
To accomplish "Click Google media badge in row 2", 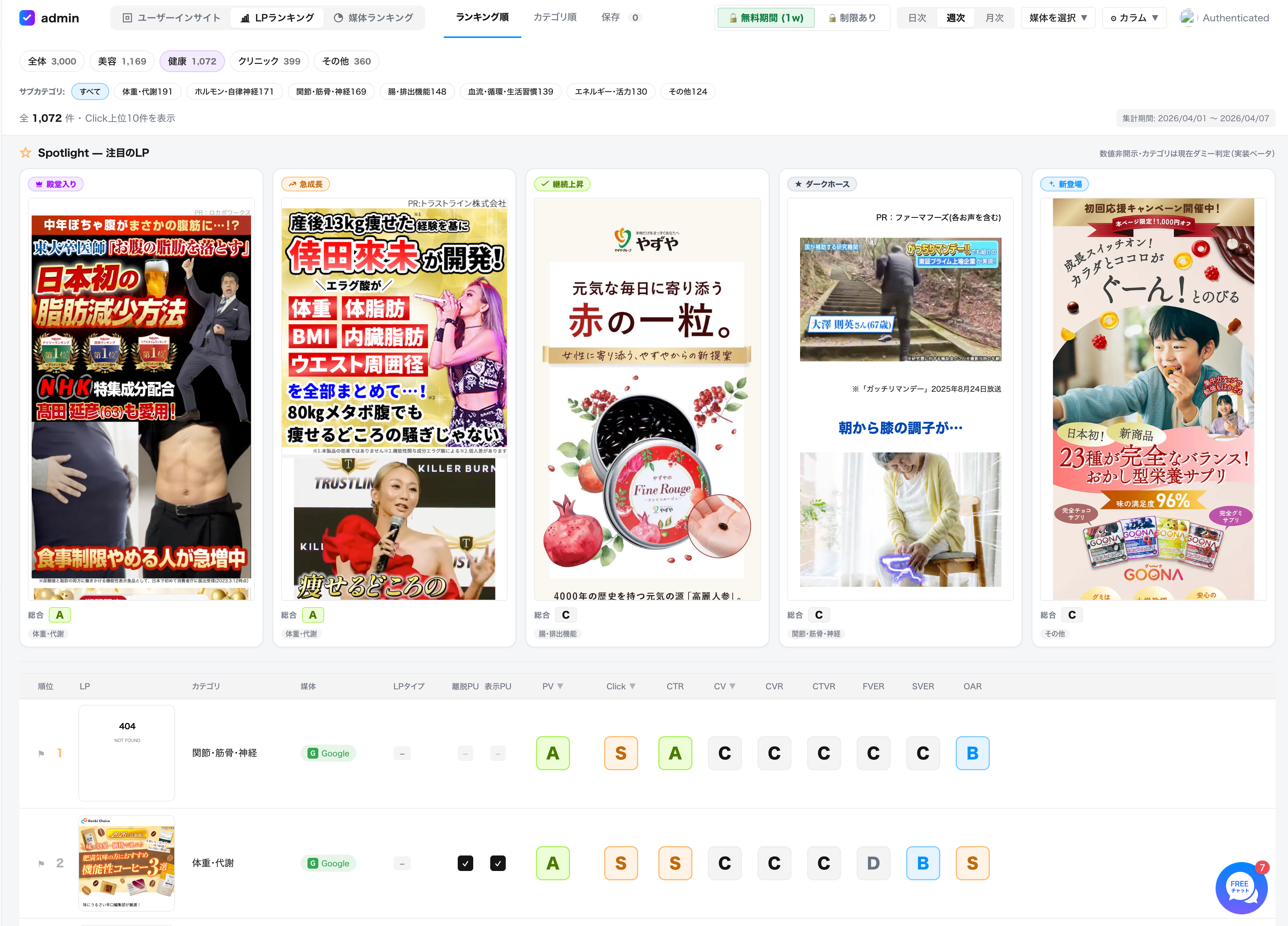I will pyautogui.click(x=328, y=864).
